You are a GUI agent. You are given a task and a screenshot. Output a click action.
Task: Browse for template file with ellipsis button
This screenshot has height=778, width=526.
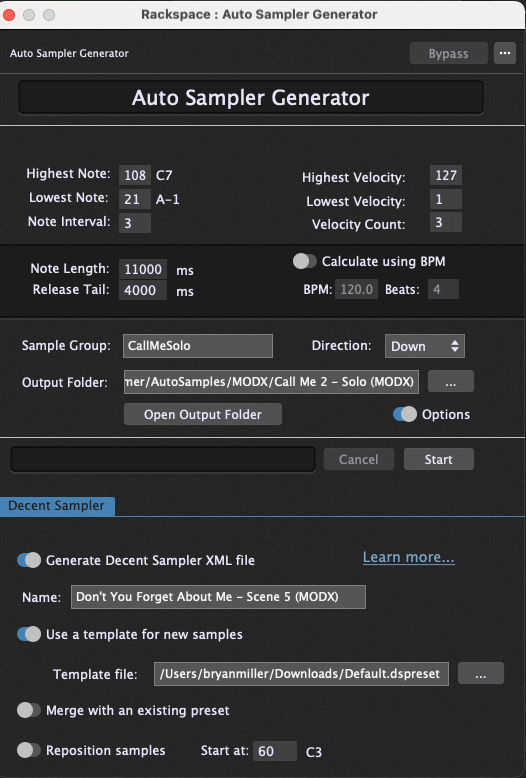coord(480,674)
